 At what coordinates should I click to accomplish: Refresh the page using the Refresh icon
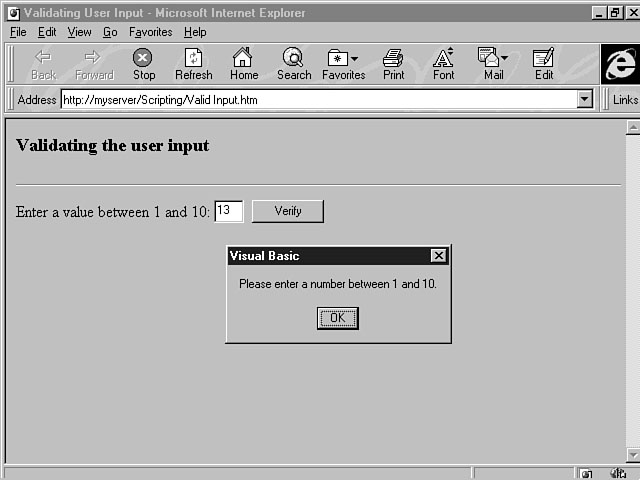[193, 63]
